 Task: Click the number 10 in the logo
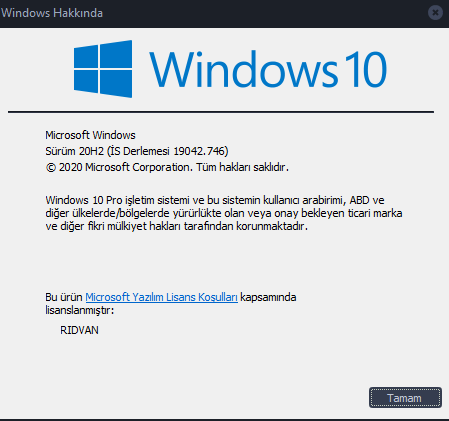point(366,69)
